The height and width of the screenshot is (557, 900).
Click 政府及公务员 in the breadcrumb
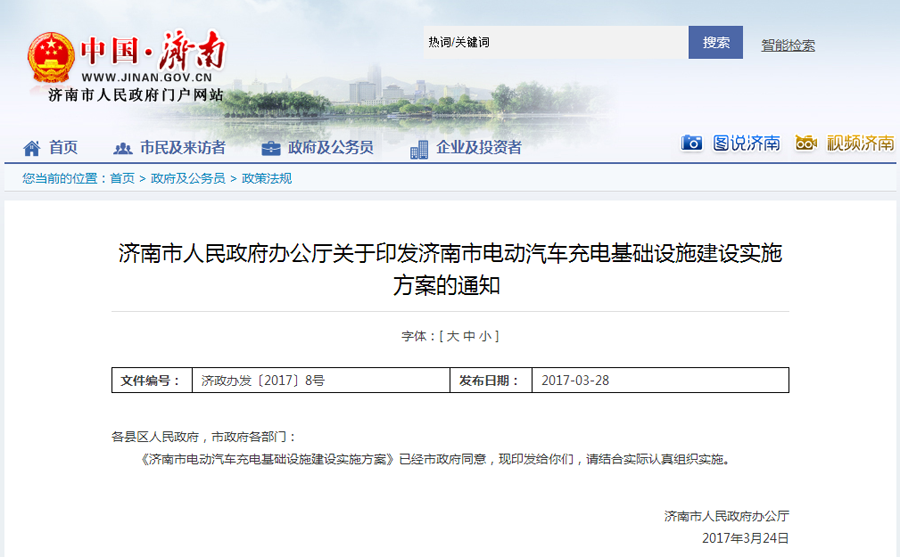click(188, 179)
